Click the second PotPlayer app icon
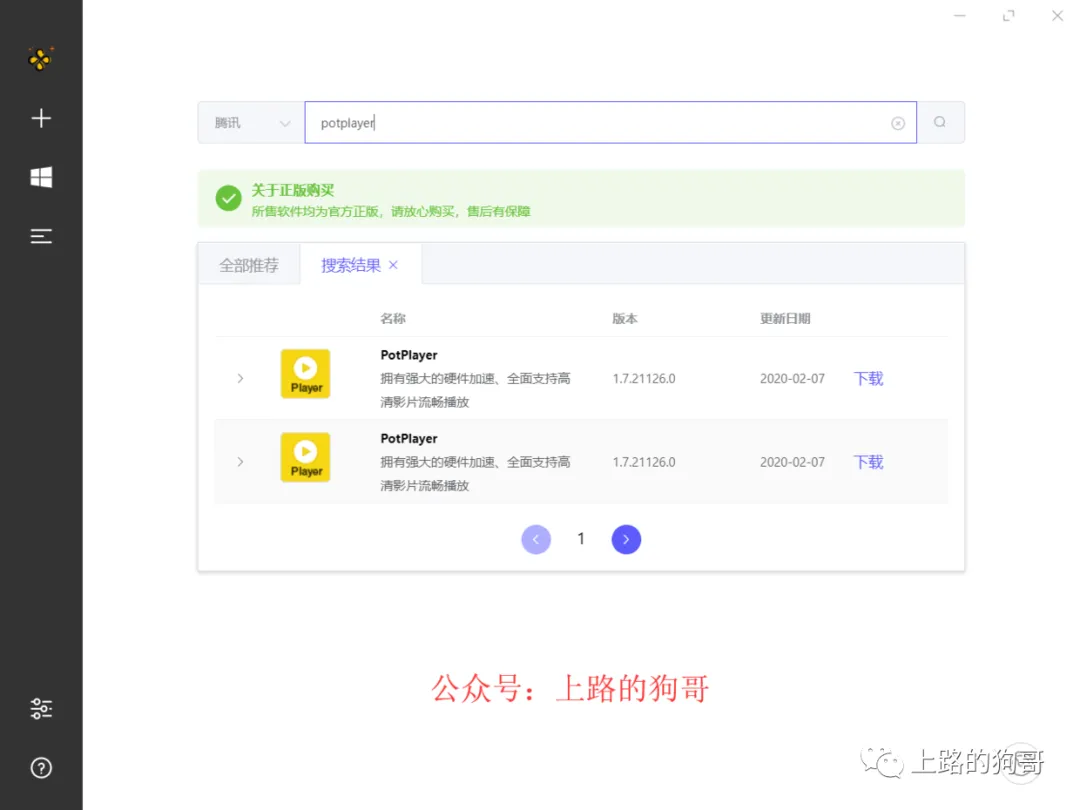Viewport: 1080px width, 810px height. pyautogui.click(x=305, y=457)
